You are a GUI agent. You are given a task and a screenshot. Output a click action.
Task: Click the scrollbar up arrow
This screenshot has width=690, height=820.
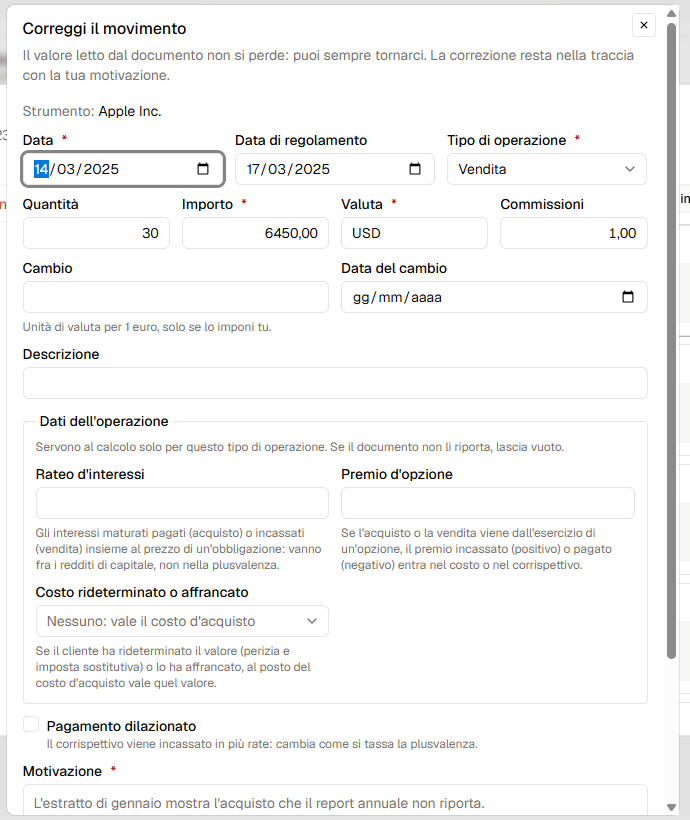point(672,14)
